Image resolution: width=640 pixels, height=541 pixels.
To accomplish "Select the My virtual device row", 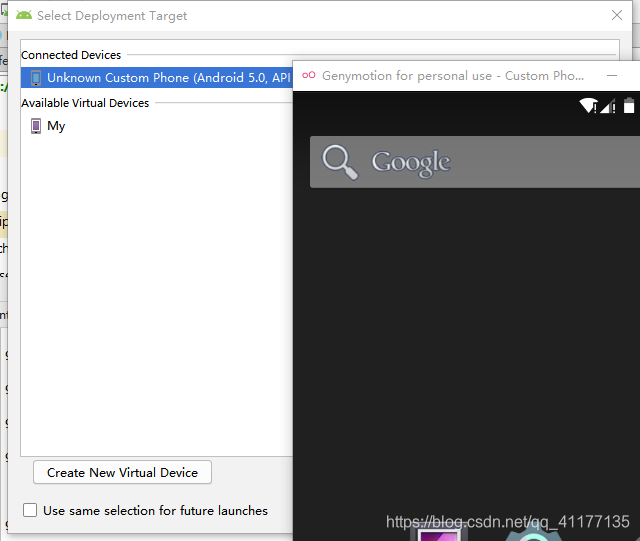I will [x=157, y=126].
